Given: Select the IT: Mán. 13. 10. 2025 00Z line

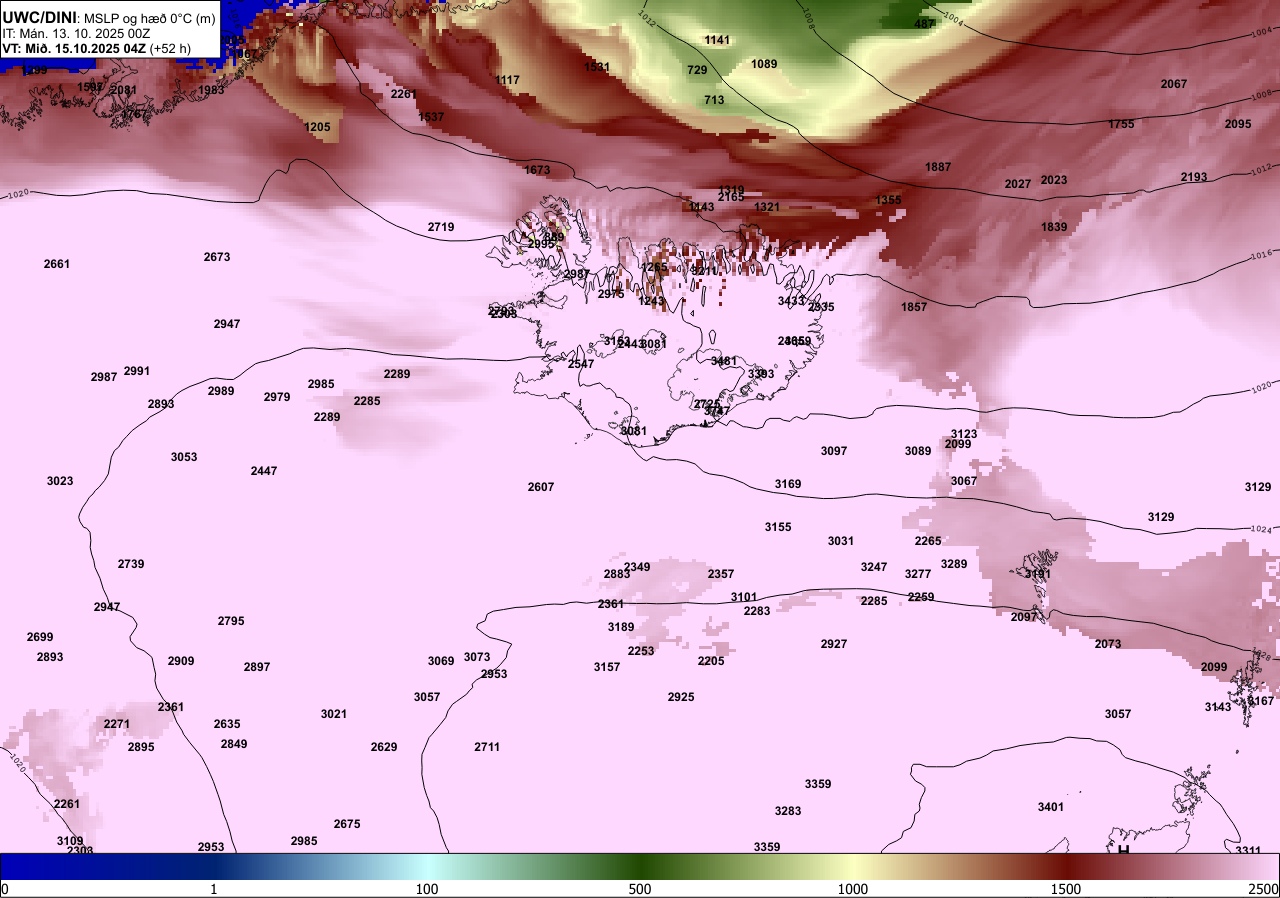Looking at the screenshot, I should pos(77,33).
